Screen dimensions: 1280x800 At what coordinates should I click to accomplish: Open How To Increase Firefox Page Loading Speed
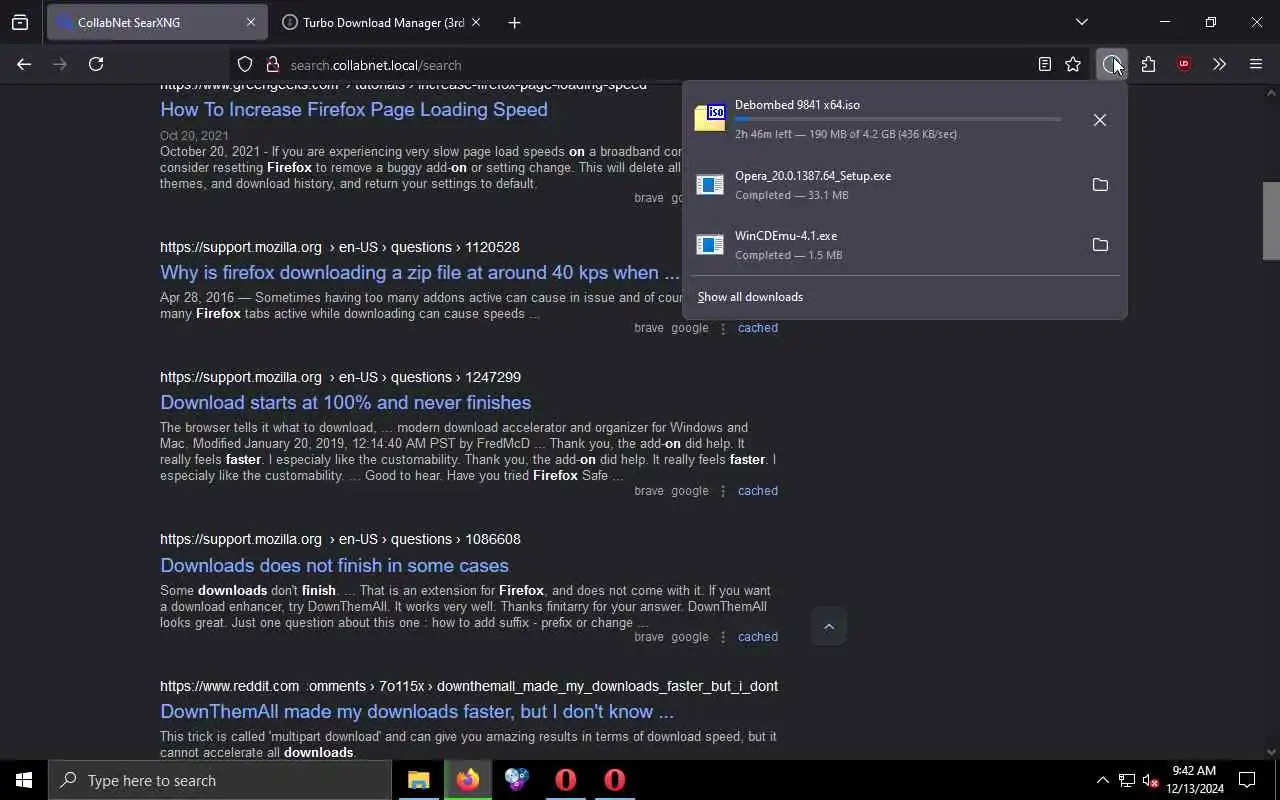pyautogui.click(x=354, y=109)
